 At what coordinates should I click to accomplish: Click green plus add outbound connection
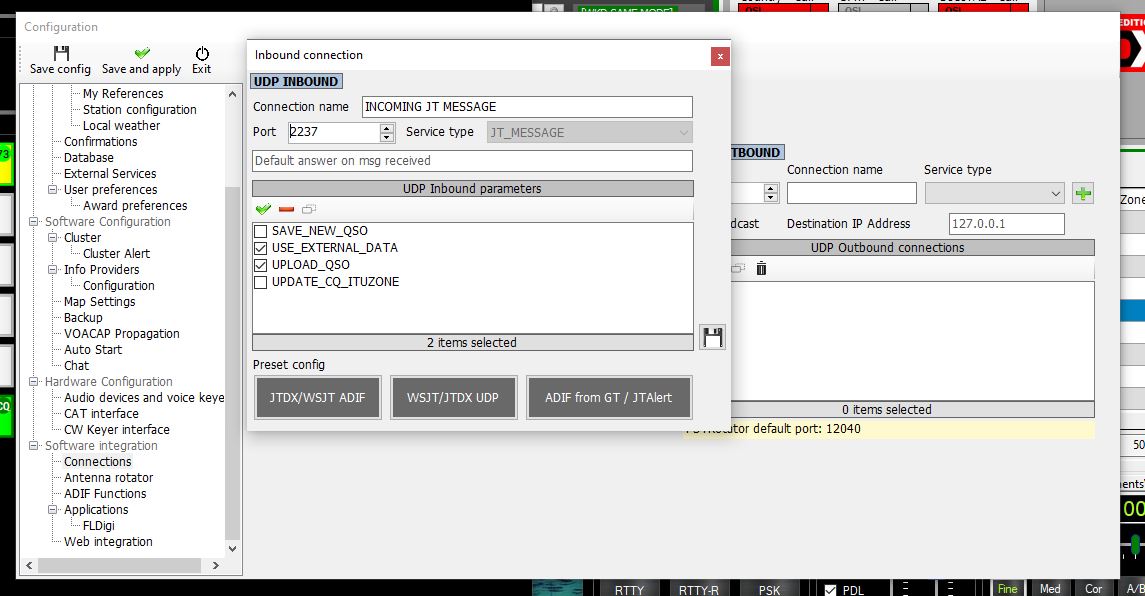click(1083, 194)
